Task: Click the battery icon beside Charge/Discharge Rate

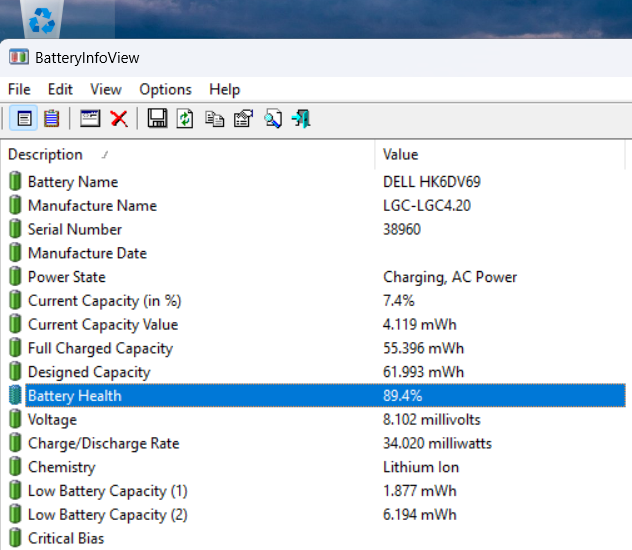Action: pyautogui.click(x=15, y=442)
